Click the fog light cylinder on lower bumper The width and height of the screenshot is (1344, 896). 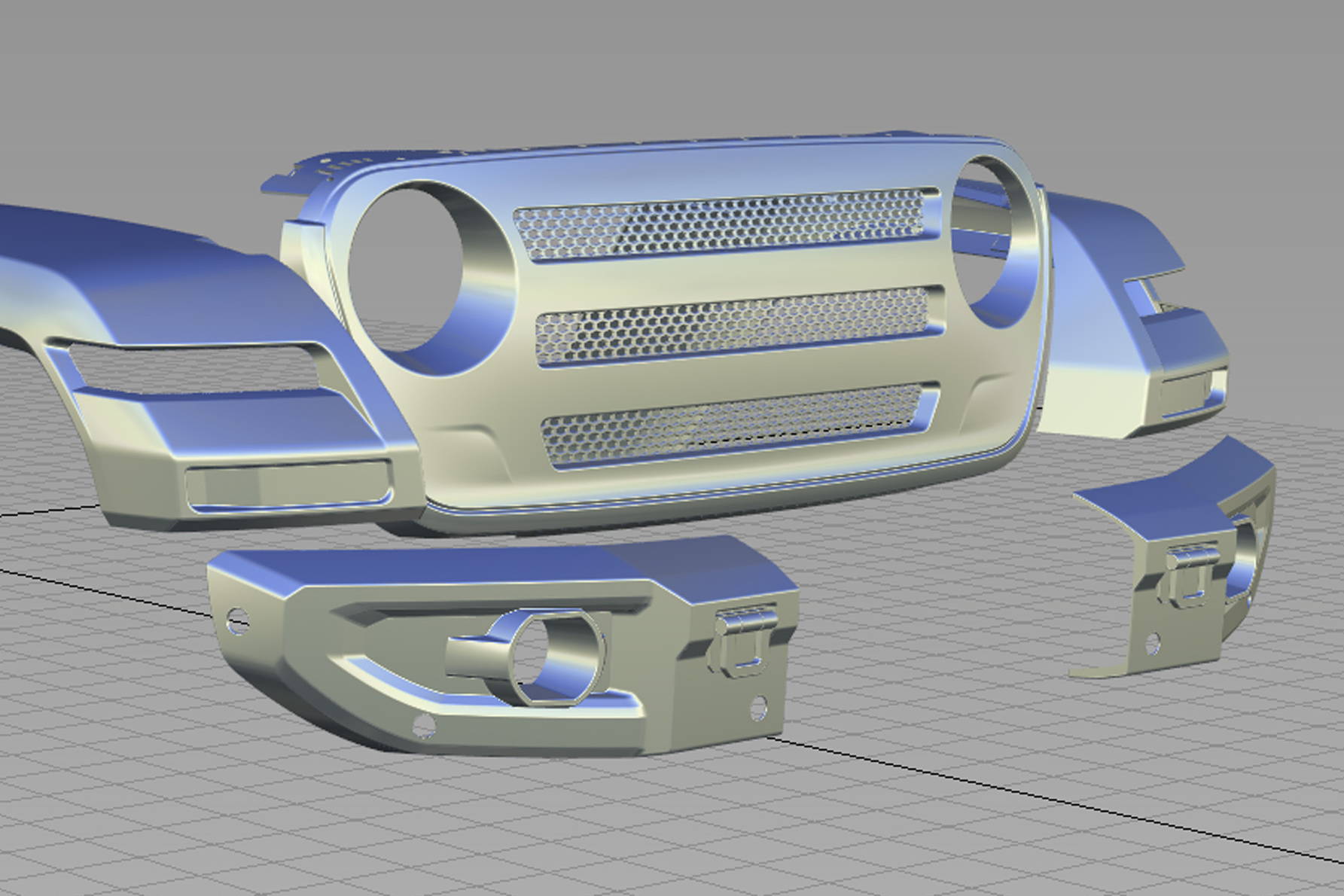pos(526,657)
